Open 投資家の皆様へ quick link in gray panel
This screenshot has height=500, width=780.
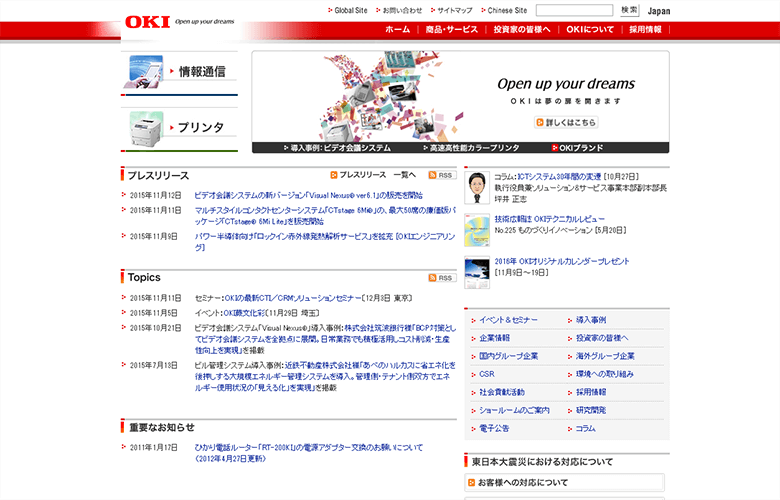602,338
